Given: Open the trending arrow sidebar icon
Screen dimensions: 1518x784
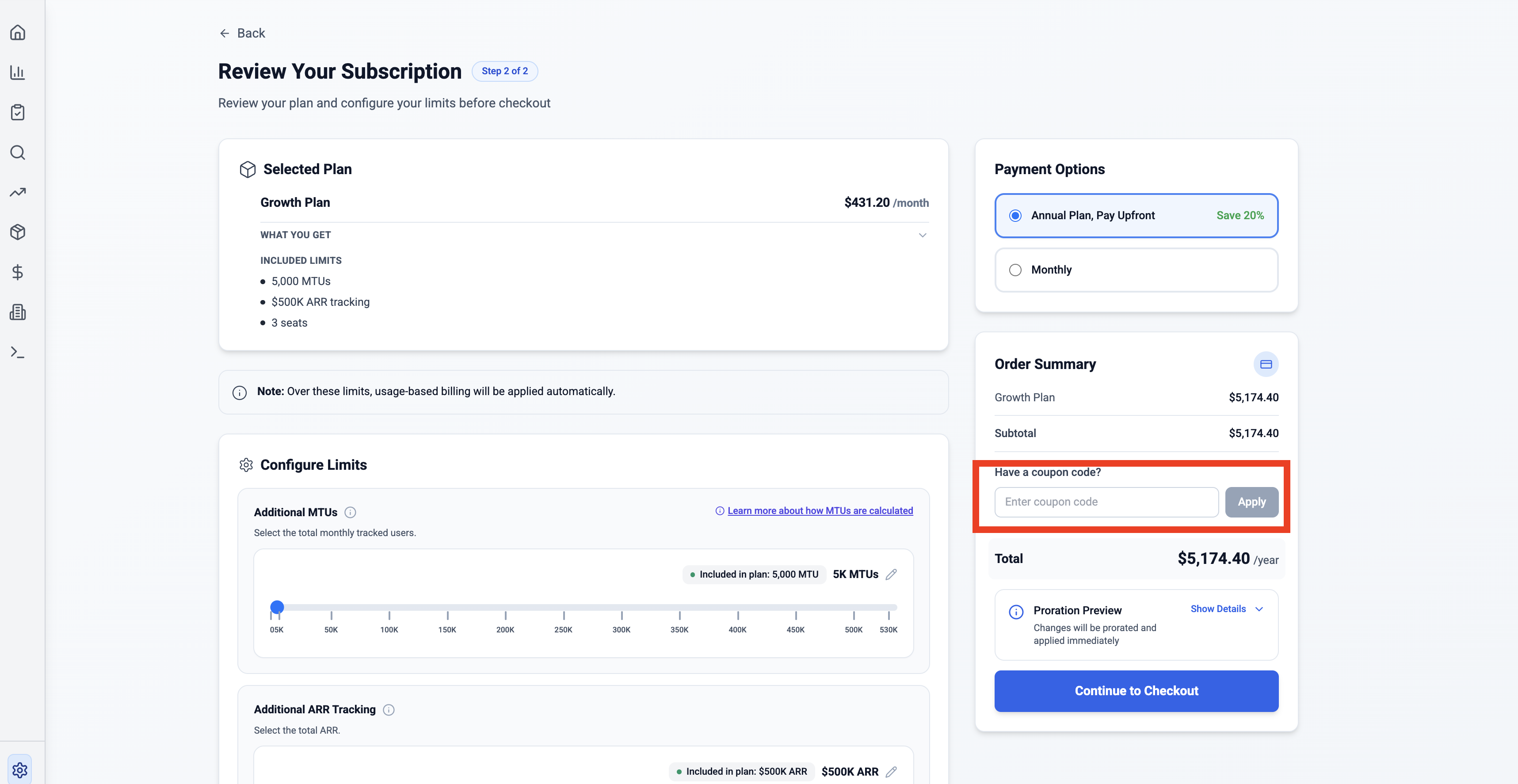Looking at the screenshot, I should (x=18, y=192).
